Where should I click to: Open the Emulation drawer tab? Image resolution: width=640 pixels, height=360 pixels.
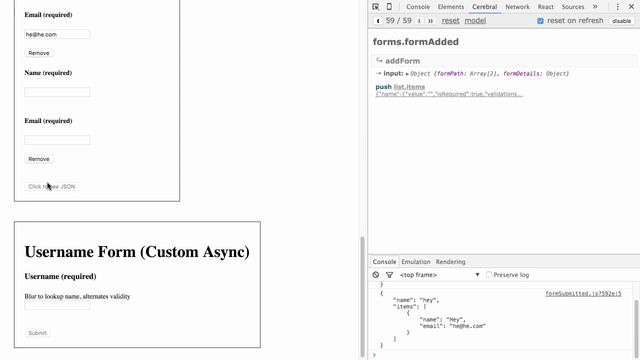[x=416, y=262]
